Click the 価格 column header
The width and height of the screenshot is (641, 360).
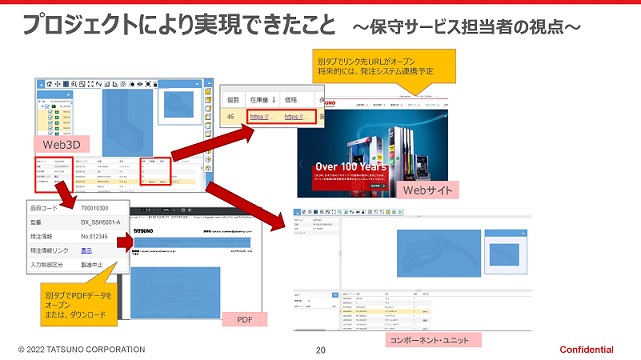click(x=291, y=100)
